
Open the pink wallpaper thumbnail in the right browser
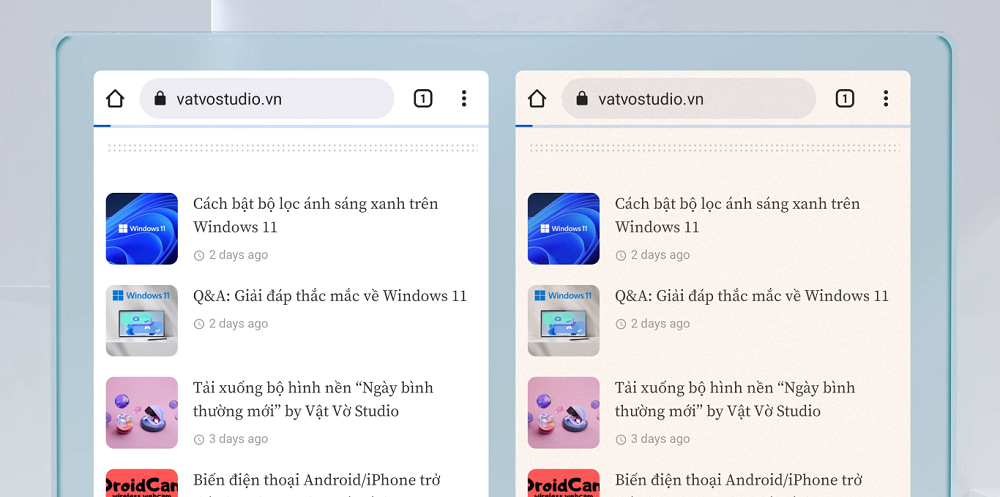[564, 412]
